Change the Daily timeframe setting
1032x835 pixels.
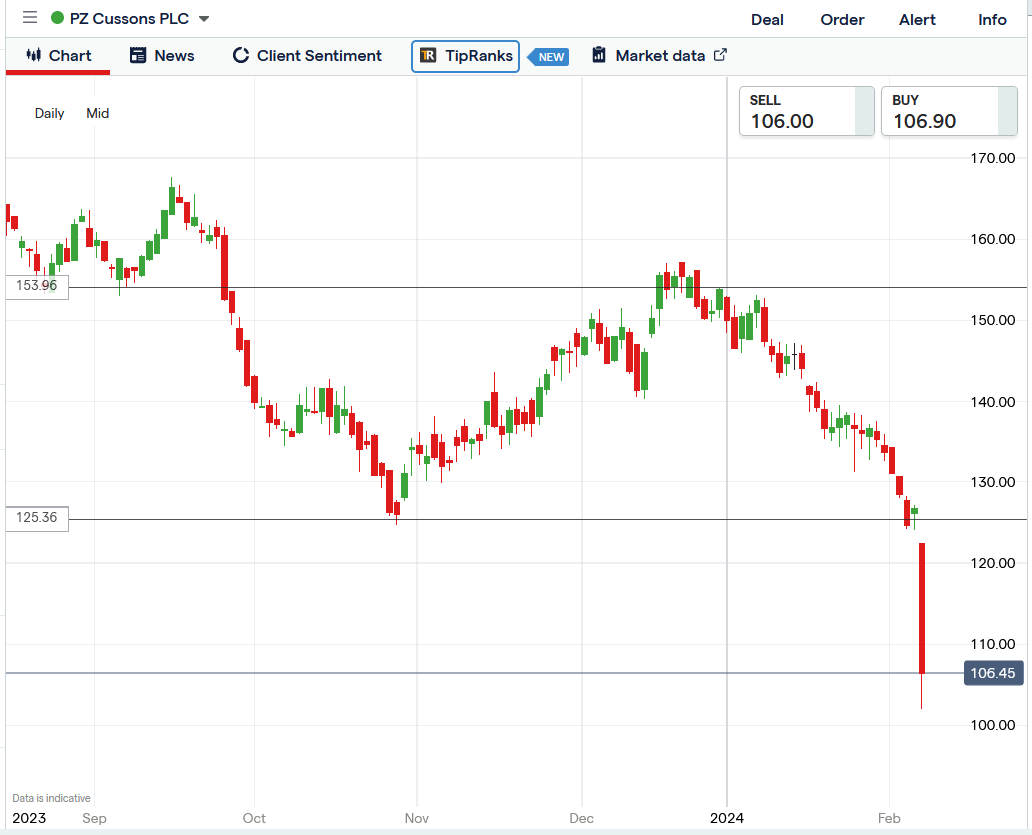(x=49, y=113)
